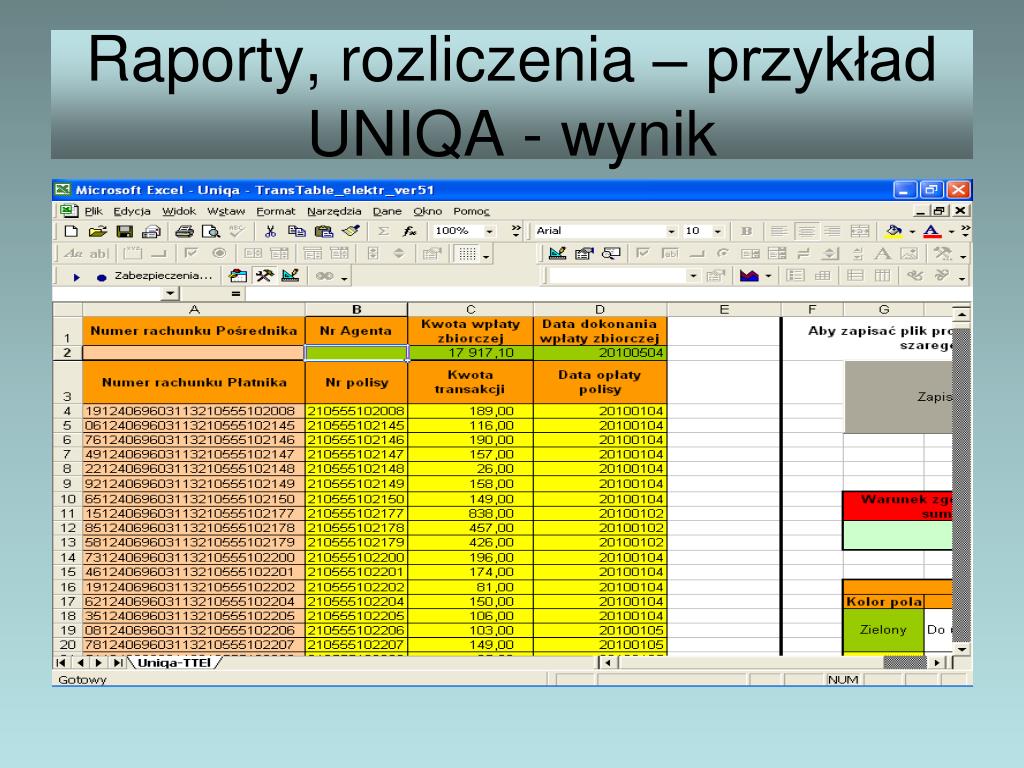Select policy number 210555102008 cell
The width and height of the screenshot is (1024, 768).
point(356,411)
